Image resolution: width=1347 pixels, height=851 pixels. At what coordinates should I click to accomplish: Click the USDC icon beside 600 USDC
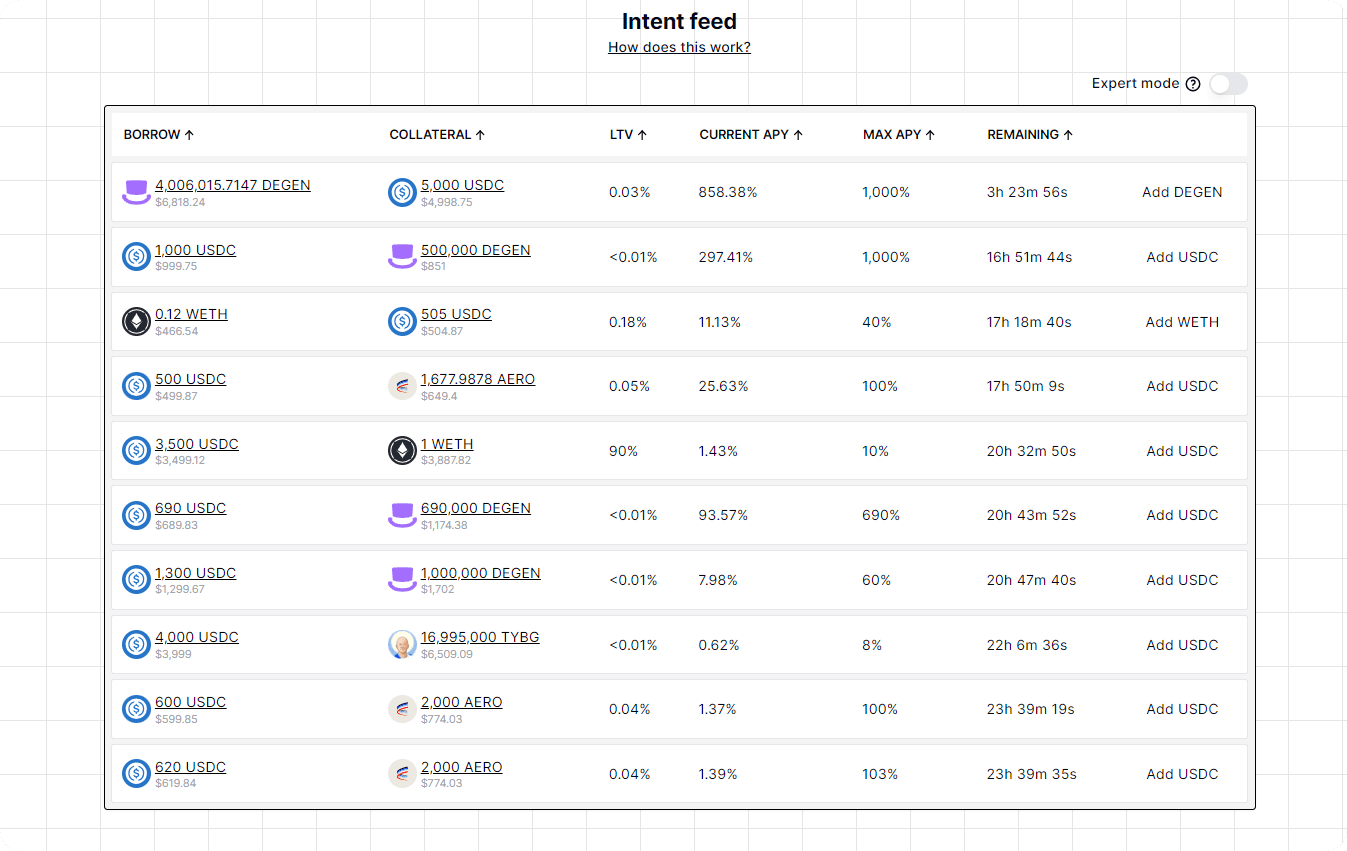tap(136, 709)
